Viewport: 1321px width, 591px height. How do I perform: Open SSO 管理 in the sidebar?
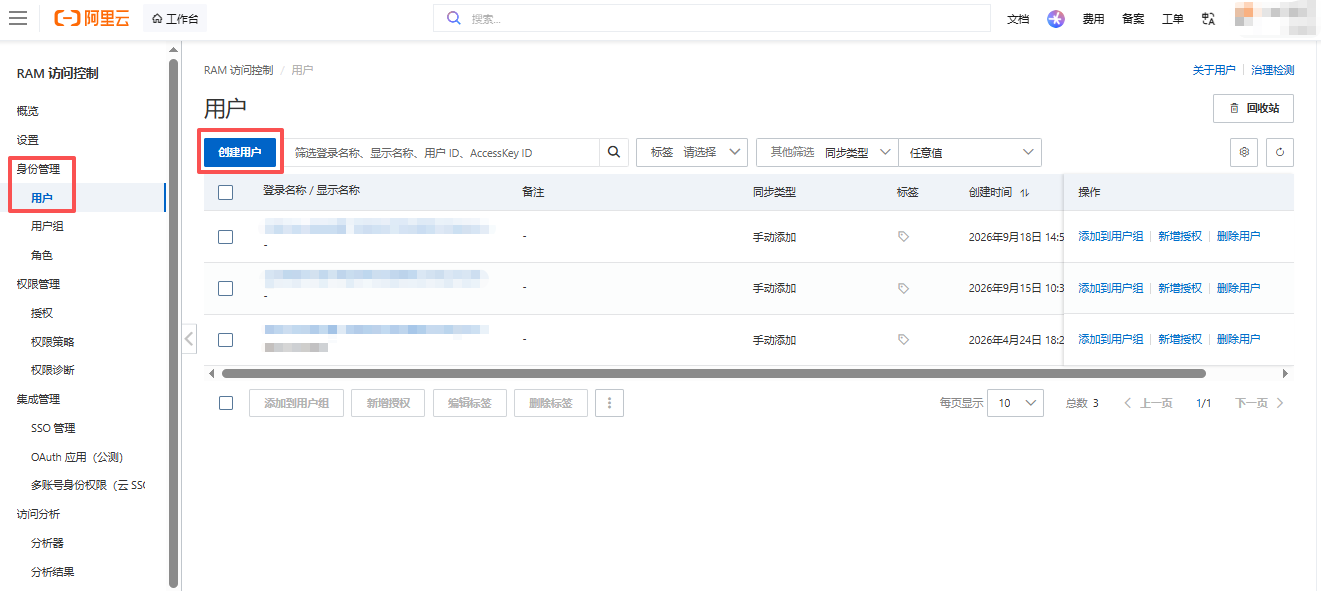click(53, 428)
